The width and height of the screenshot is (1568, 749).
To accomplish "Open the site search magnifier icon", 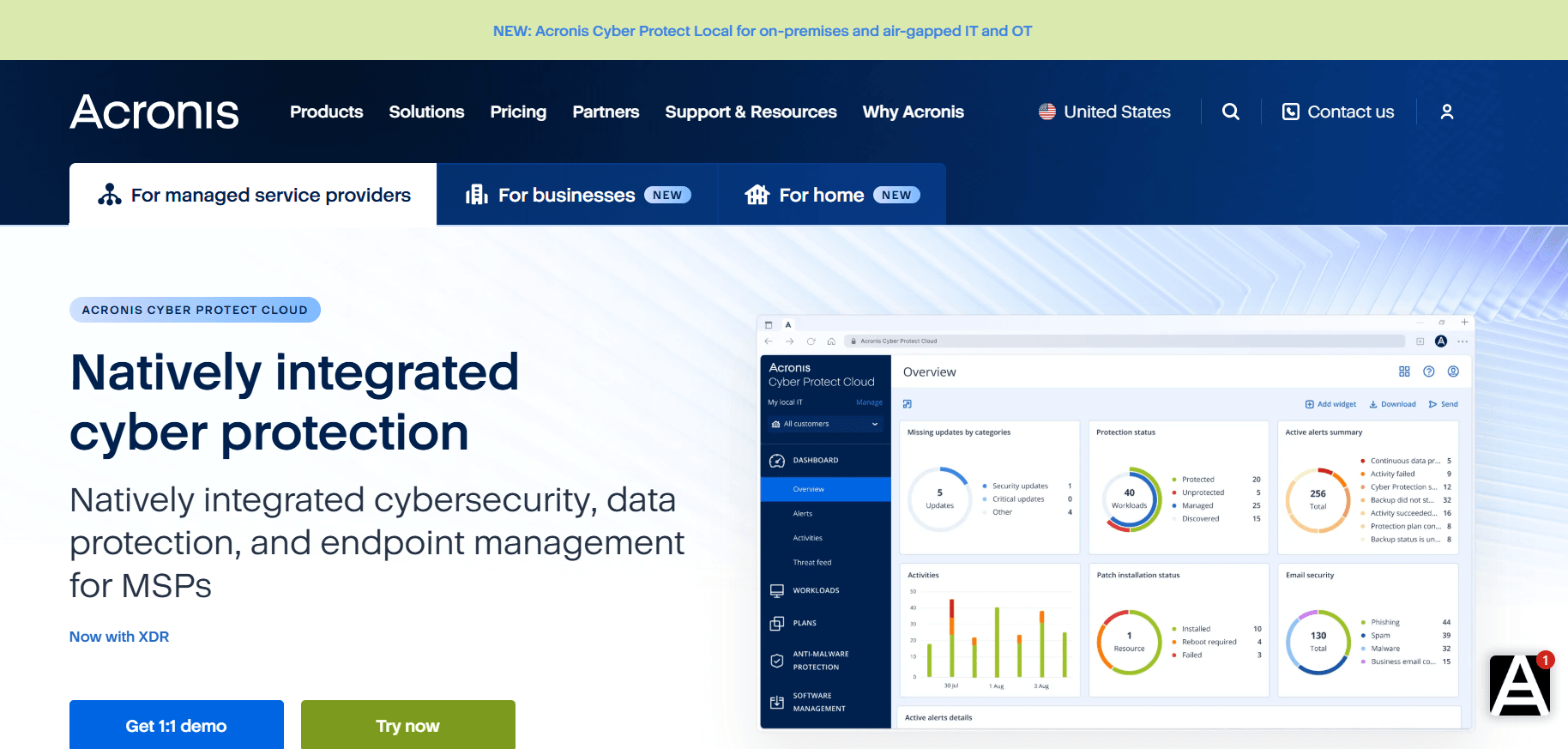I will point(1231,112).
